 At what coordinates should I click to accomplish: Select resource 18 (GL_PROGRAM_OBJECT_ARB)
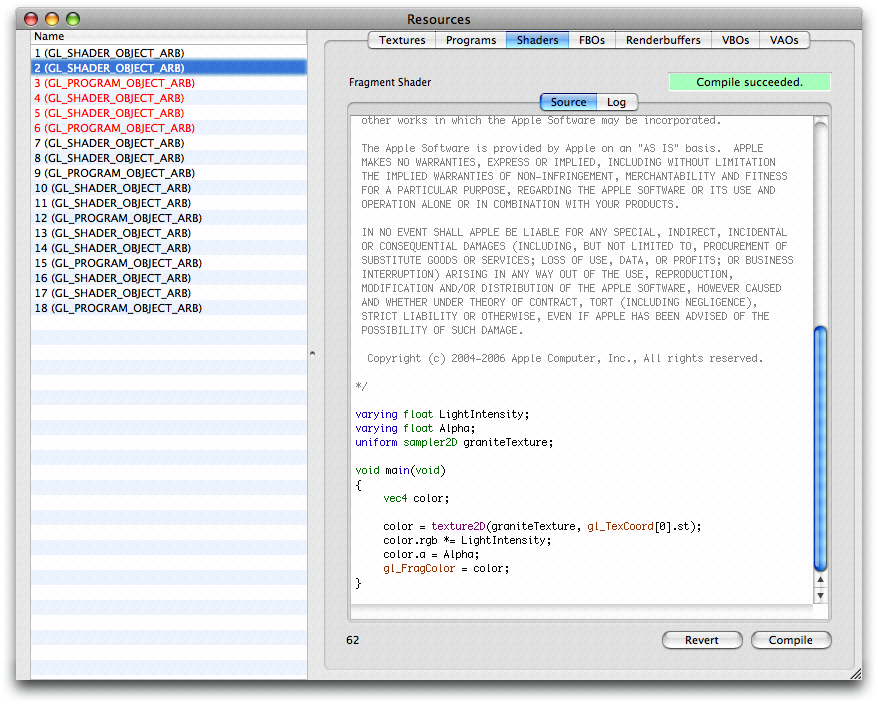pos(118,308)
